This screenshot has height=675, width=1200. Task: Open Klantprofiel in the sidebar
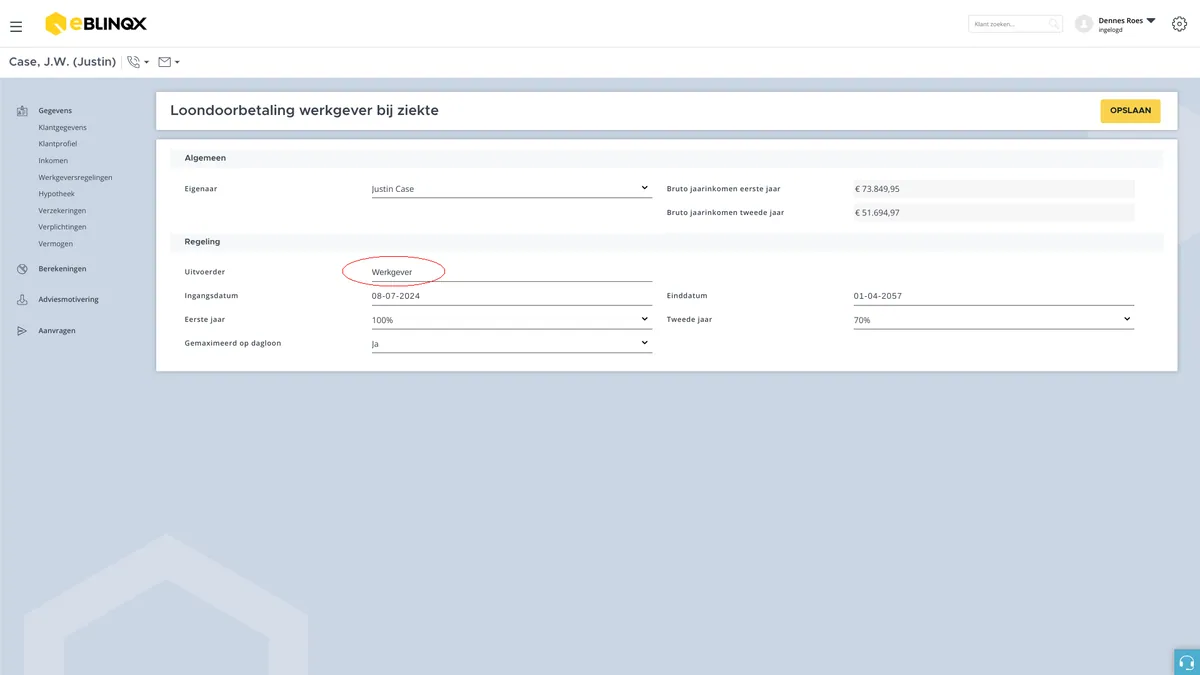(x=58, y=144)
